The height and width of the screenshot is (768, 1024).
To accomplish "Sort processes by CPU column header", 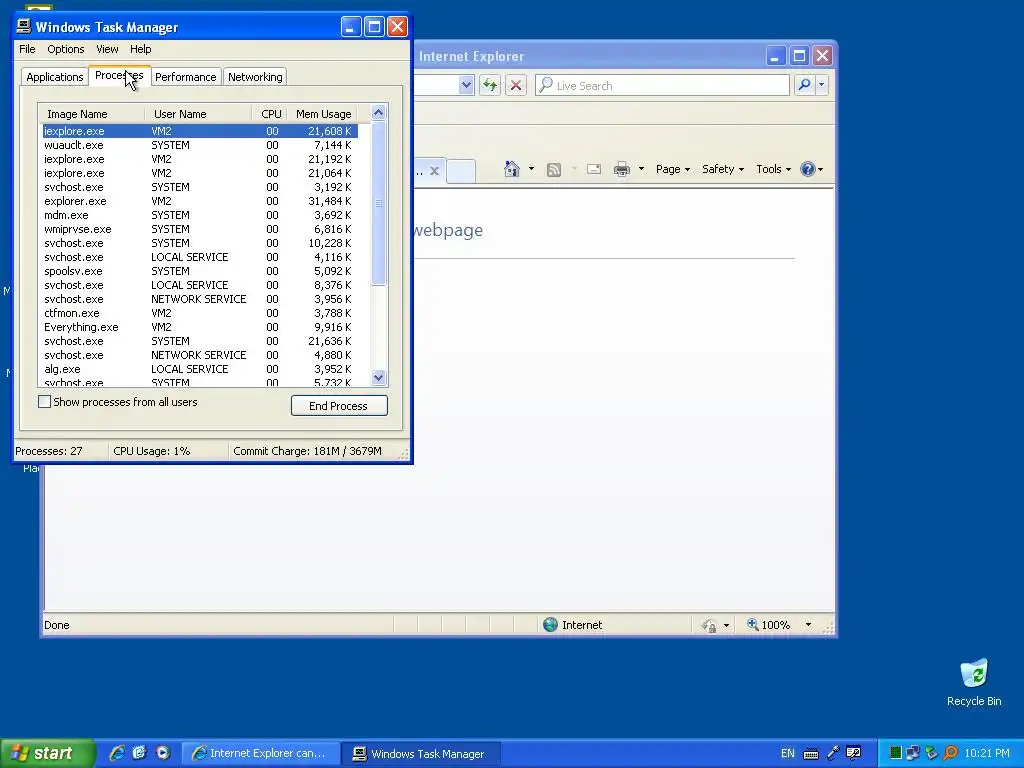I will (270, 114).
